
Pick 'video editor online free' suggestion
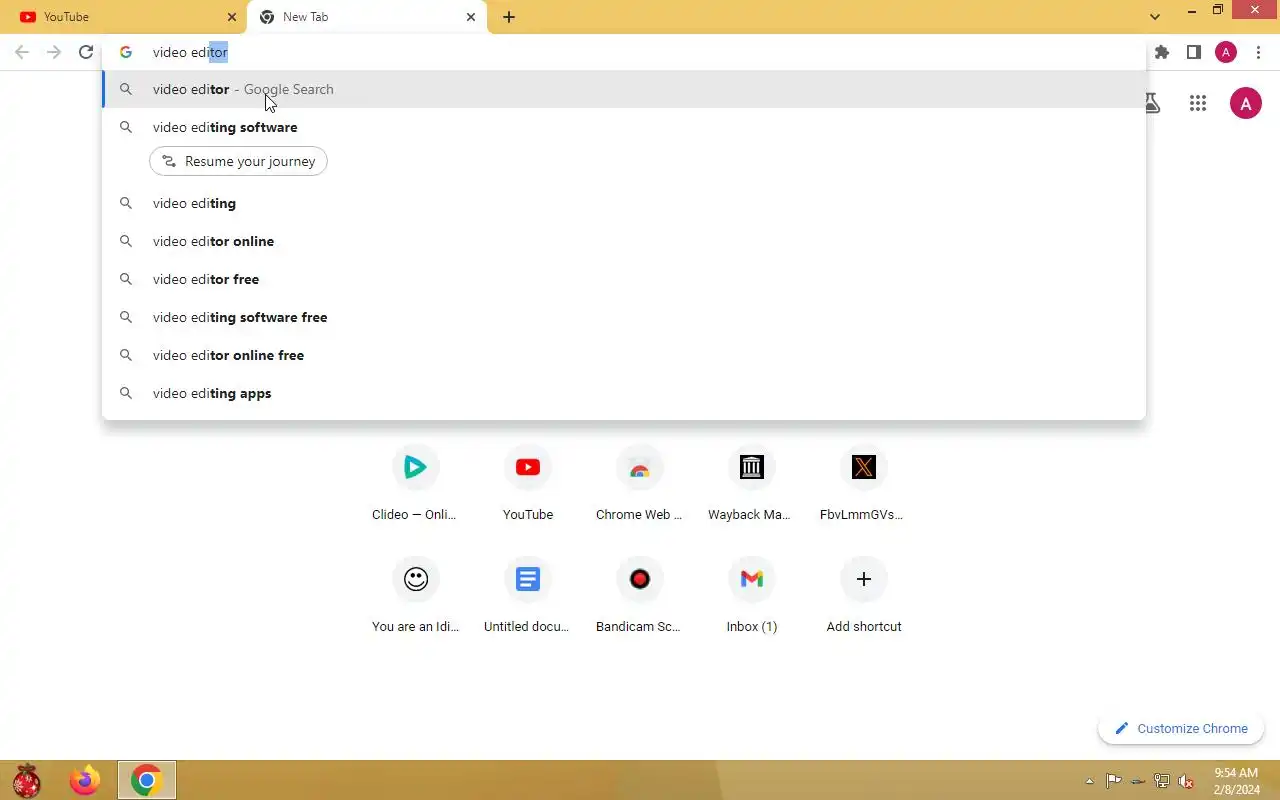pyautogui.click(x=624, y=355)
